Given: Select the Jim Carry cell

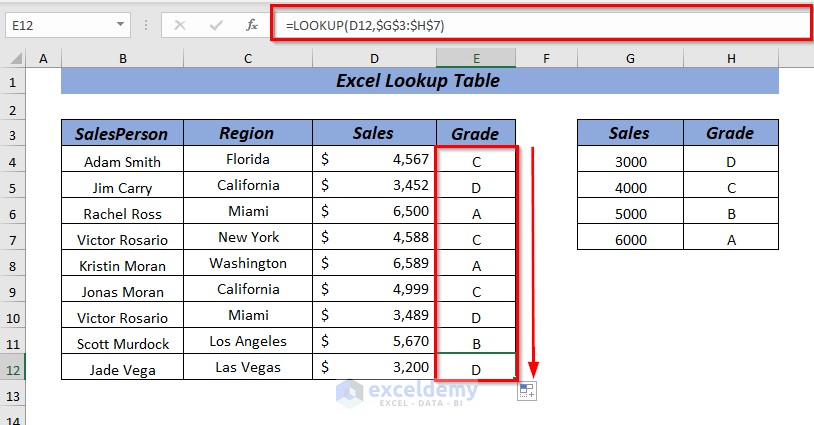Looking at the screenshot, I should coord(123,185).
